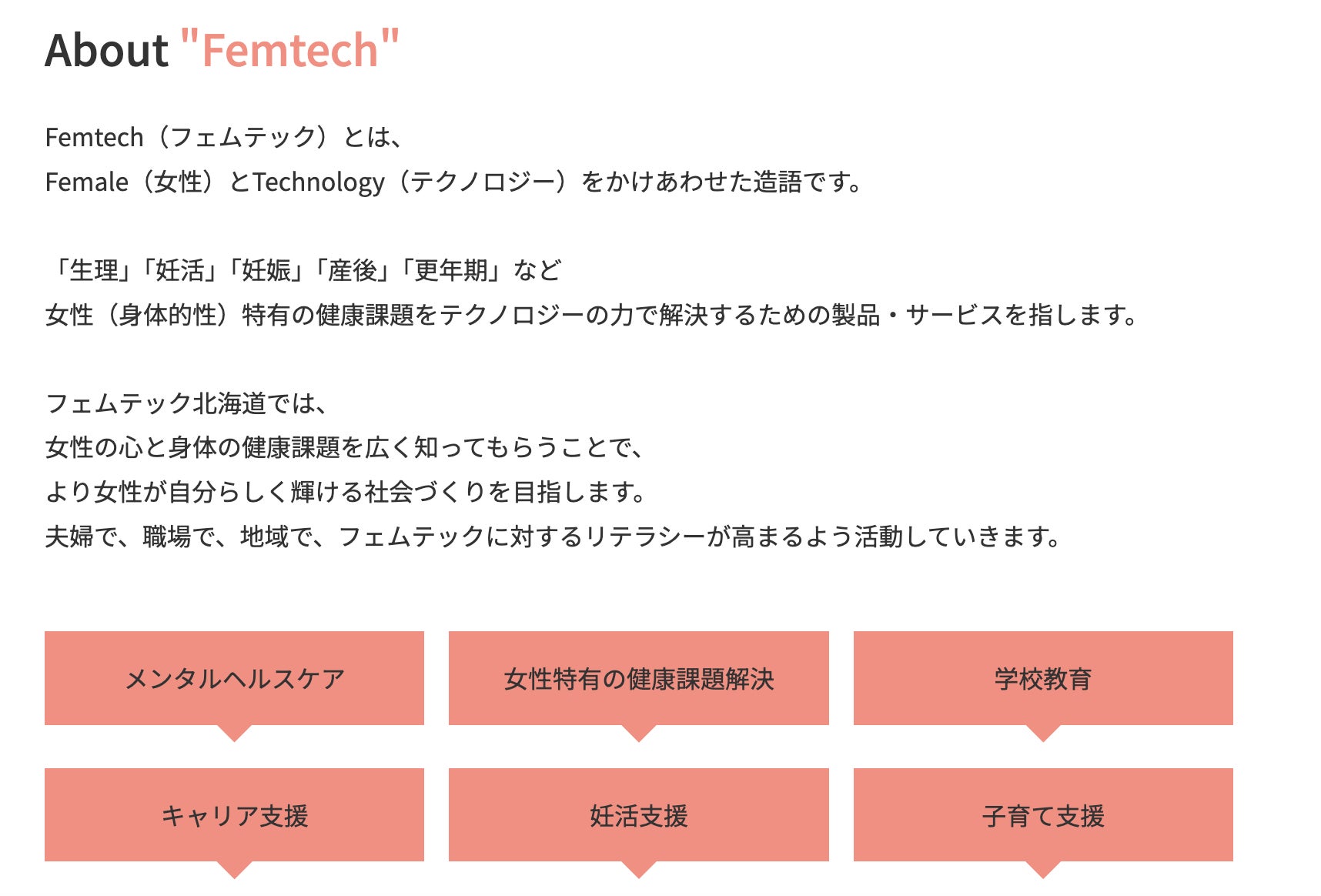Screen dimensions: 1321x896
Task: Choose the 妊活支援 button
Action: [x=638, y=814]
